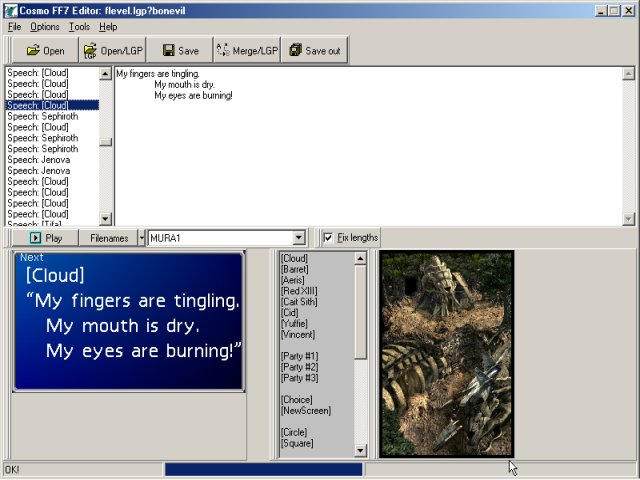Click the Merge/LGP toolbar button
The image size is (640, 480).
[247, 51]
